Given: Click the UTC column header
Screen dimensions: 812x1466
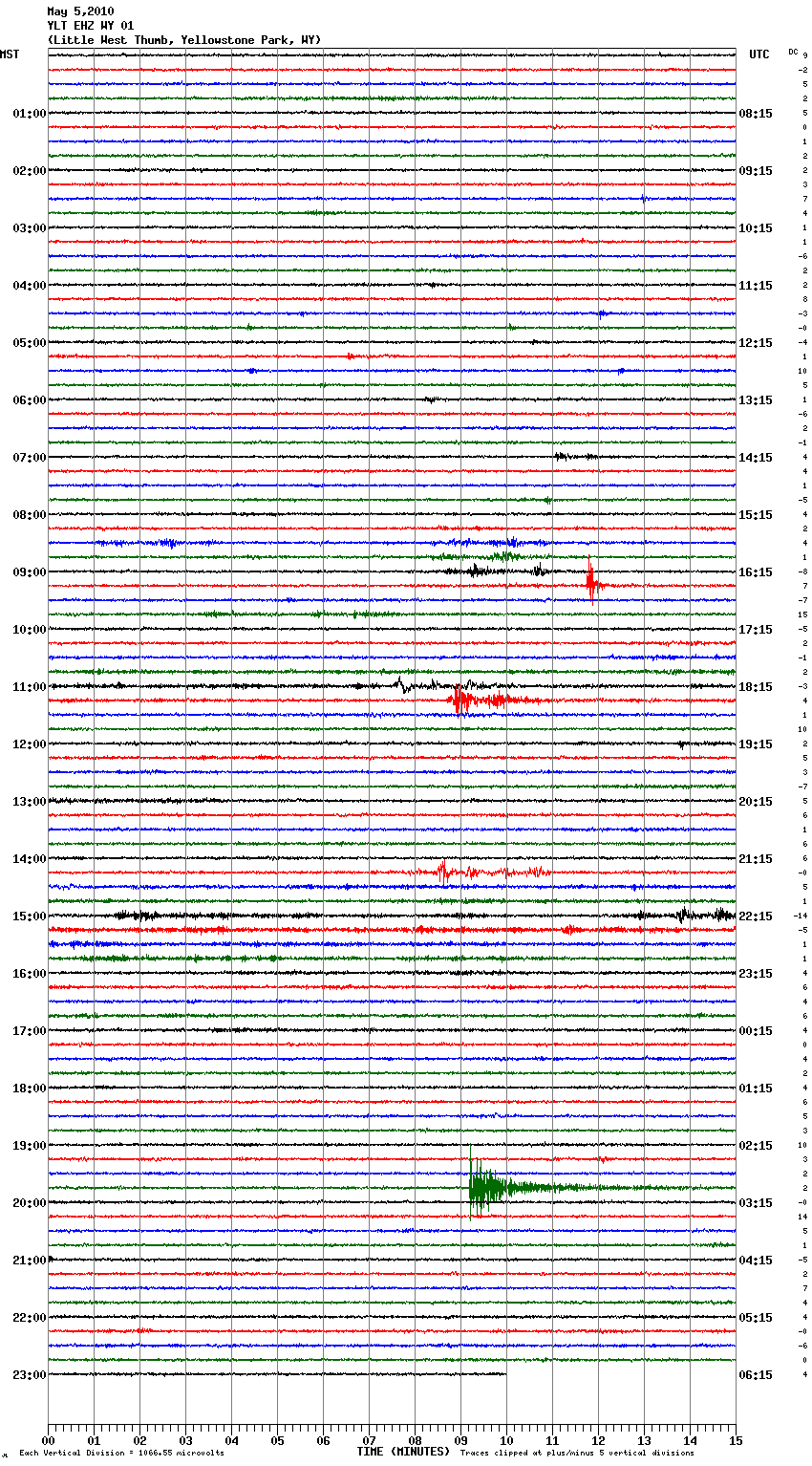Looking at the screenshot, I should 759,54.
